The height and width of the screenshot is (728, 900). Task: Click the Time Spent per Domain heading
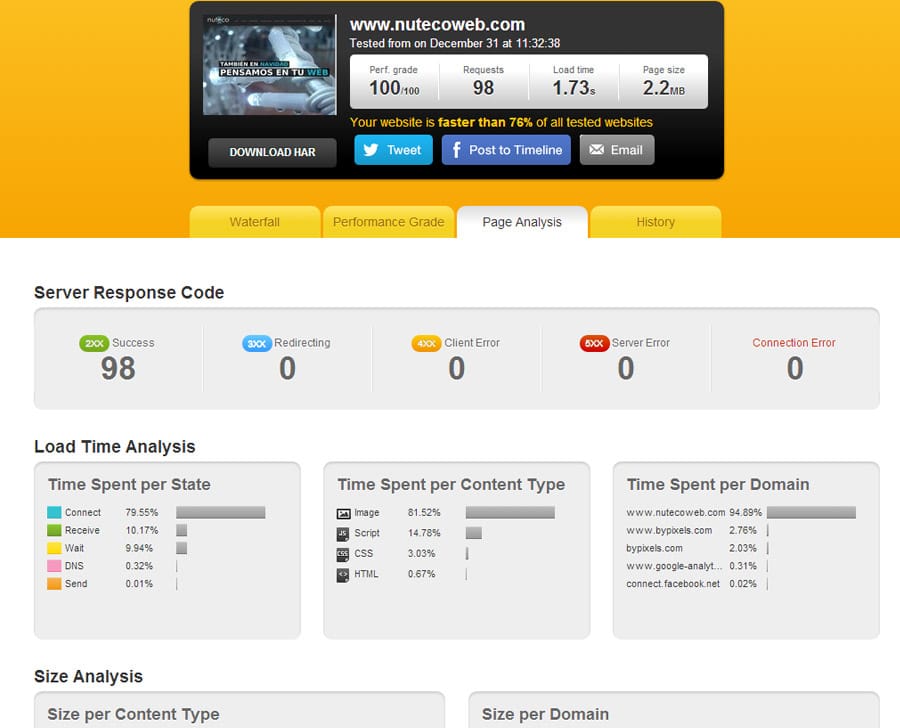tap(718, 485)
